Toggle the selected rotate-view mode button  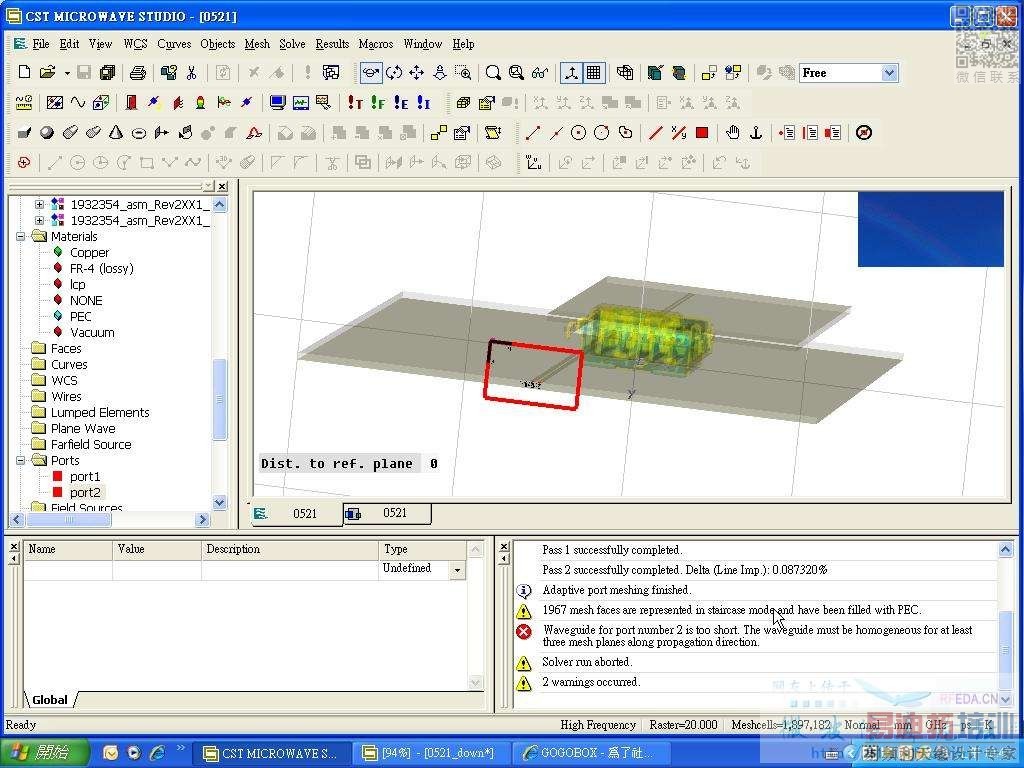pos(371,72)
